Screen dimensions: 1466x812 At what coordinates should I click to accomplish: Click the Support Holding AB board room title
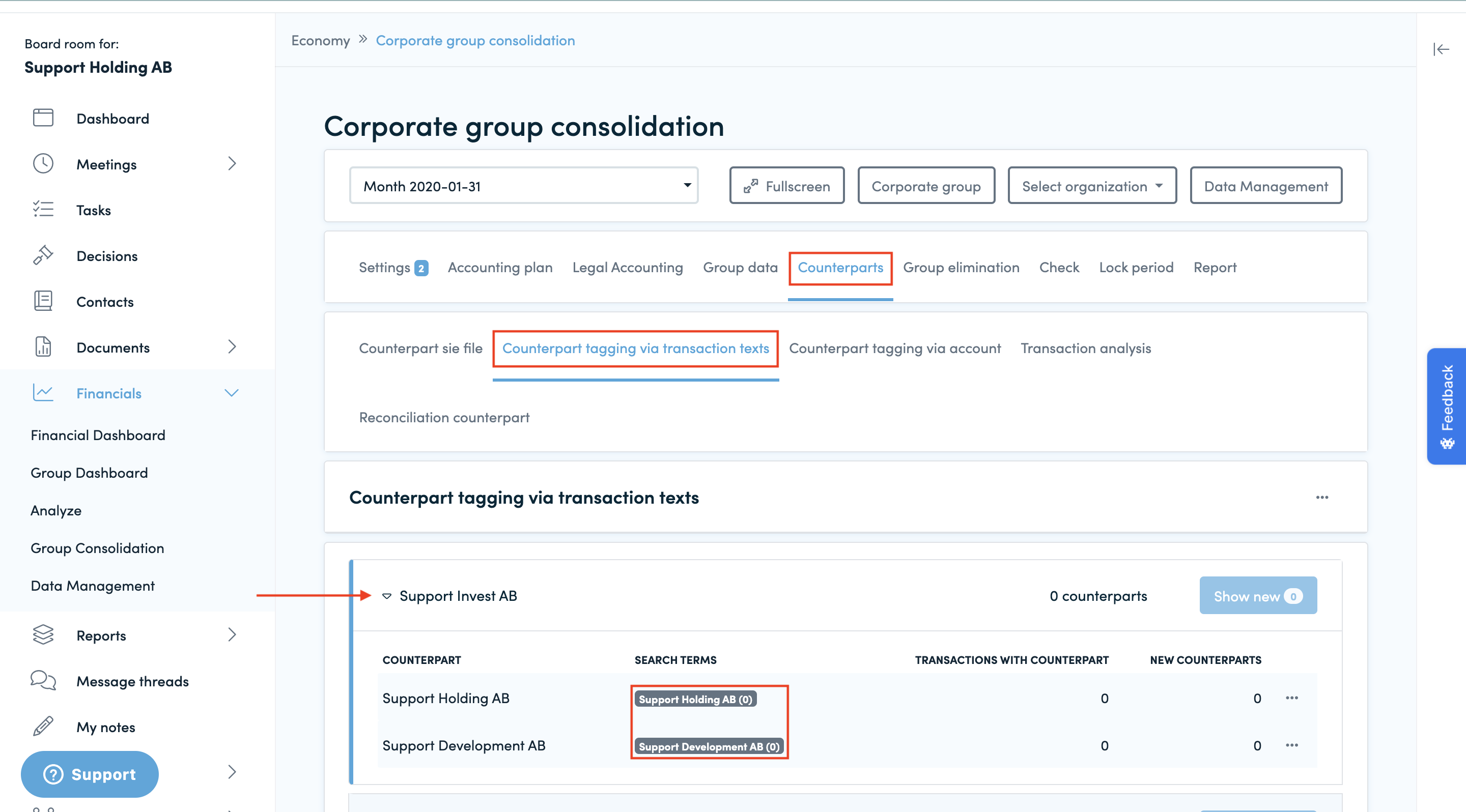(98, 68)
